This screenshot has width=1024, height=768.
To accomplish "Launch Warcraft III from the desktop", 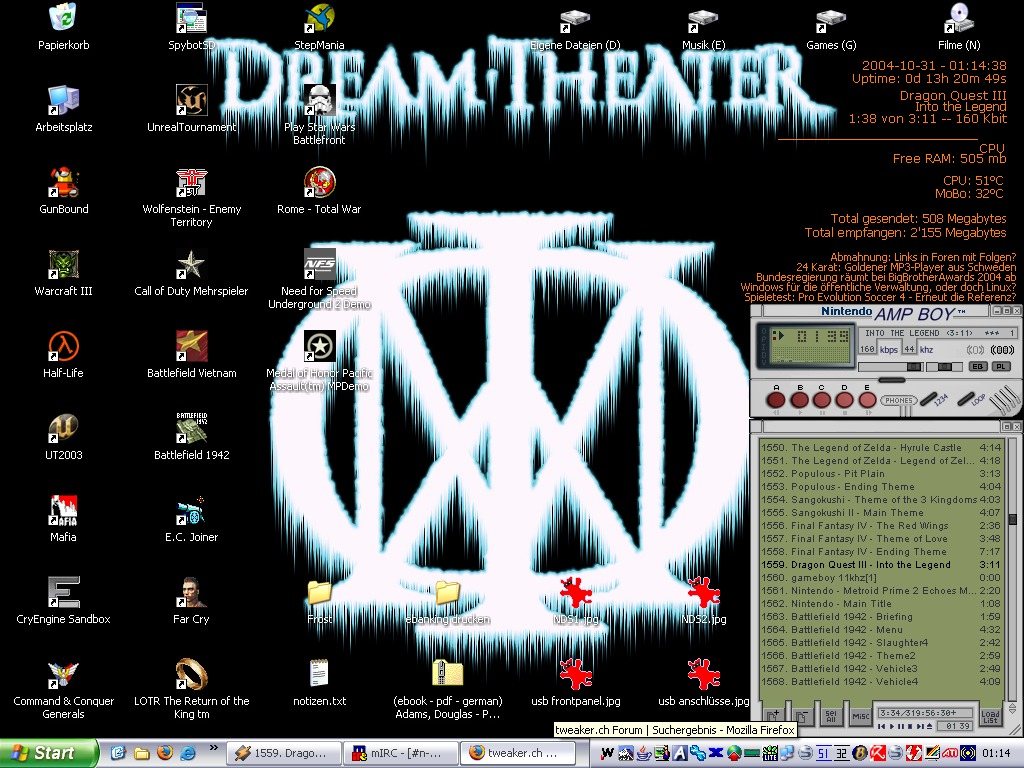I will (x=64, y=265).
